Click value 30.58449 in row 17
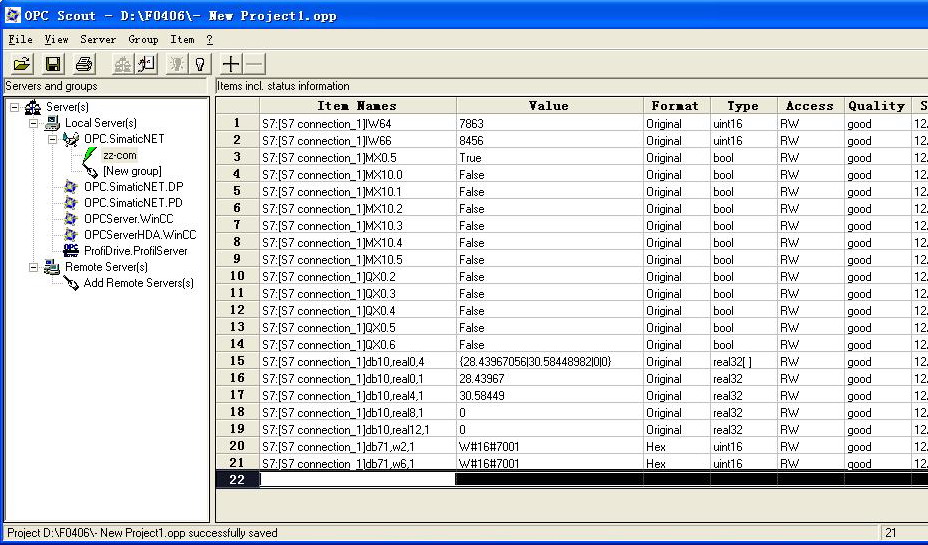Screen dimensions: 928x545 coord(481,395)
